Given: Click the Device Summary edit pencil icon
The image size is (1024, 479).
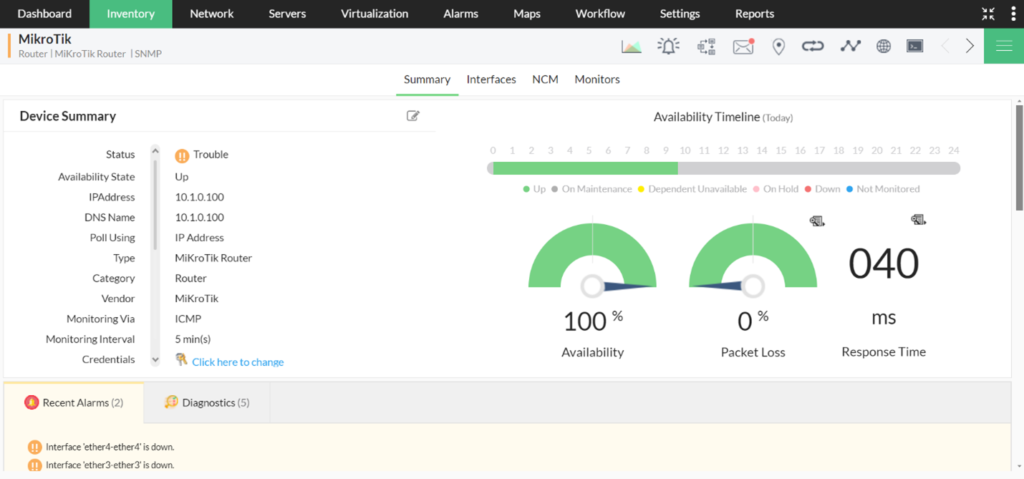Looking at the screenshot, I should coord(413,116).
